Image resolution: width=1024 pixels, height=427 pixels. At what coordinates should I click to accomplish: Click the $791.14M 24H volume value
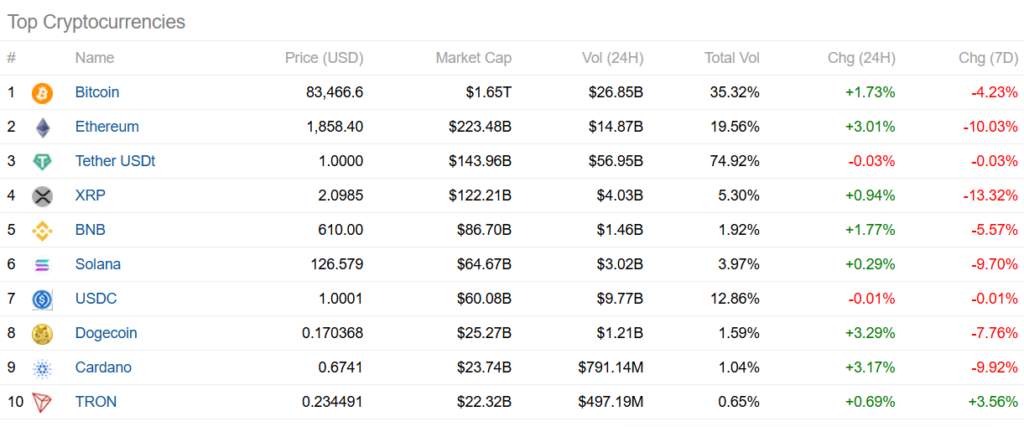(611, 368)
